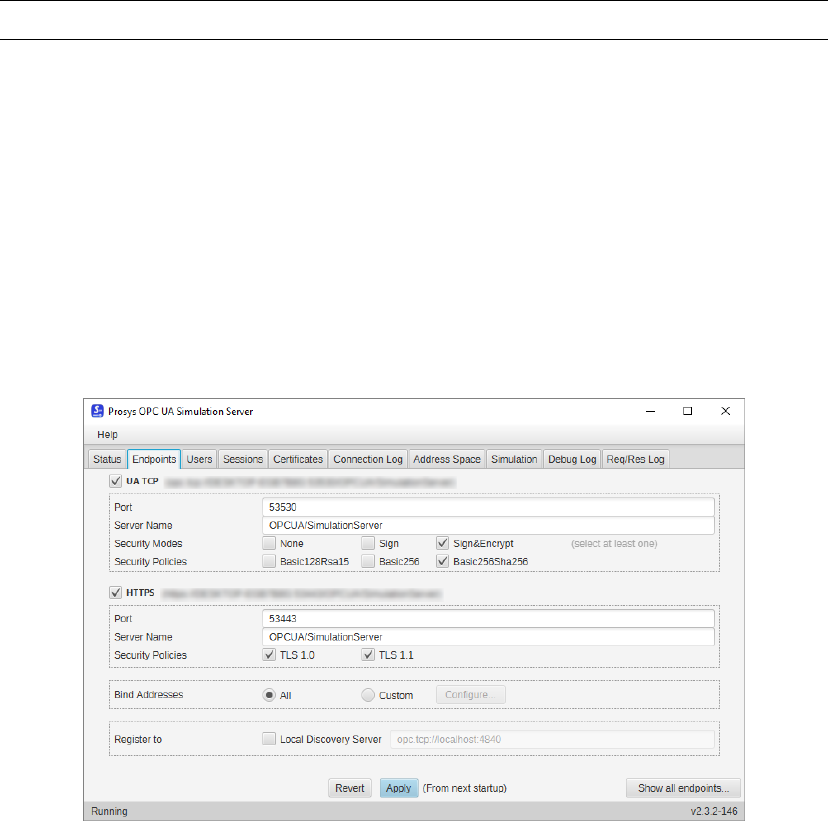
Task: Open the Simulation tab
Action: tap(514, 459)
